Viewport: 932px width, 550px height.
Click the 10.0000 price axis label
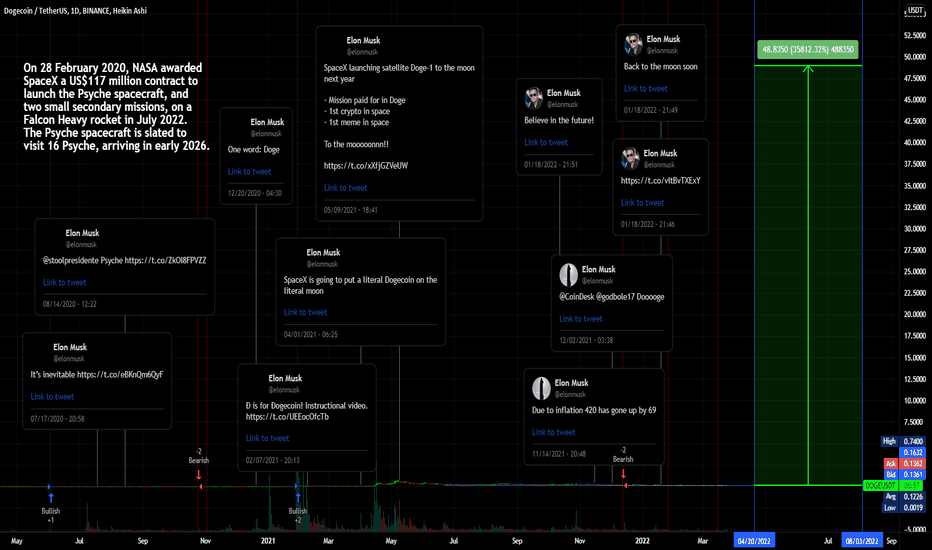915,400
